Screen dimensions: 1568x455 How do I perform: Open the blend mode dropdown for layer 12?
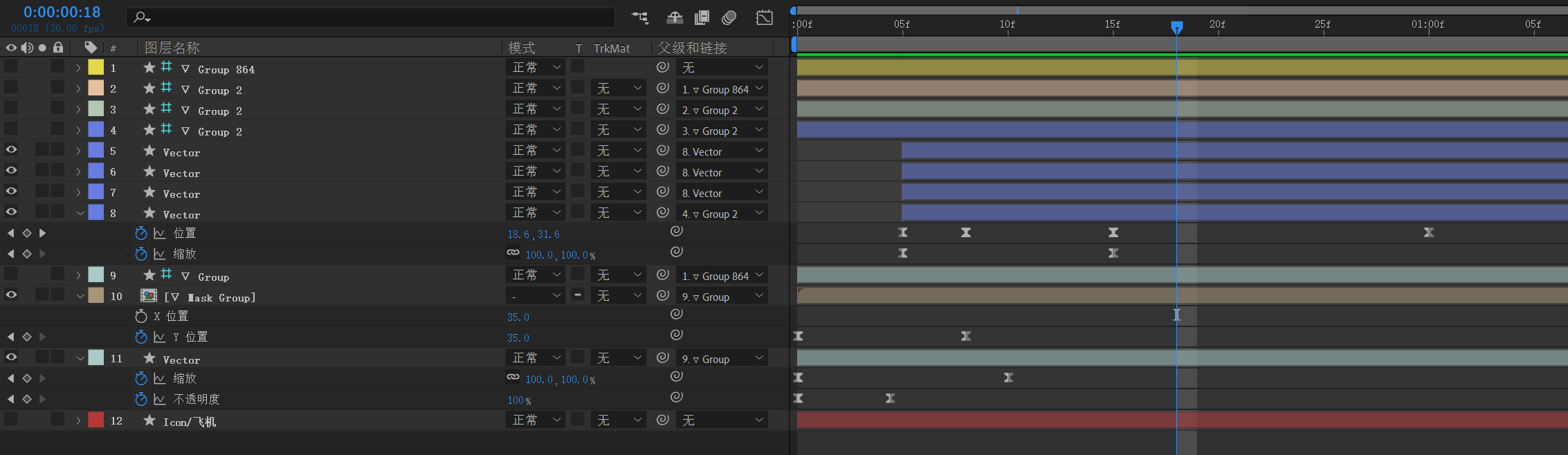pos(536,420)
